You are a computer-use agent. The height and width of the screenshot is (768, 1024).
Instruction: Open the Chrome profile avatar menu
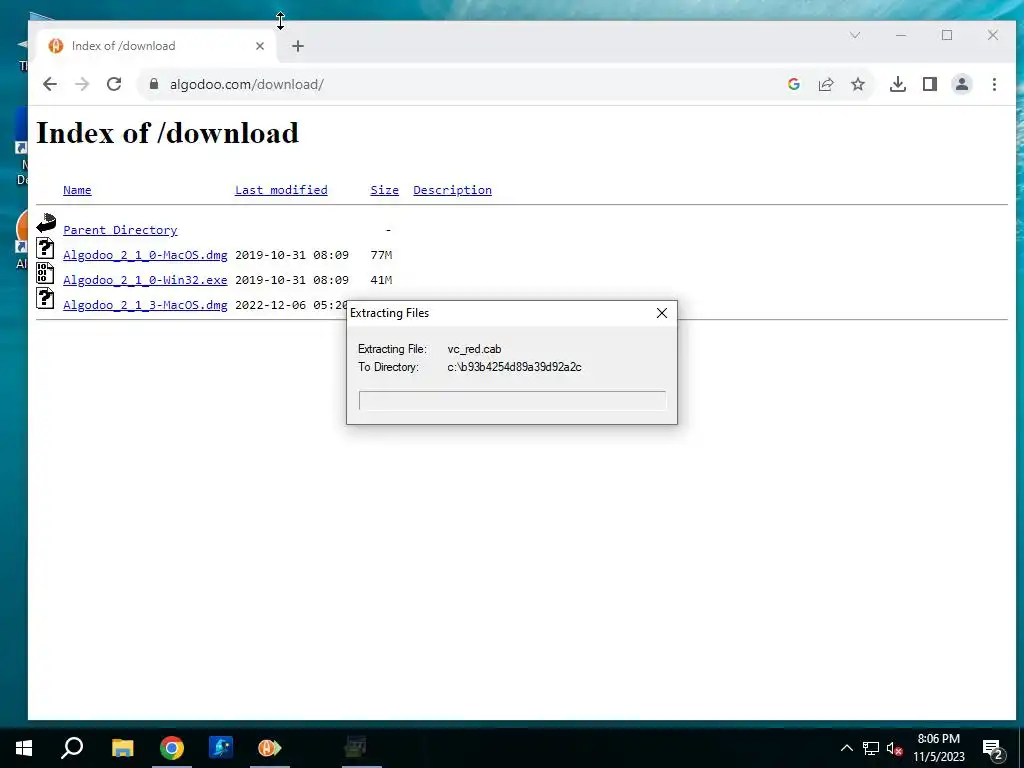tap(962, 84)
